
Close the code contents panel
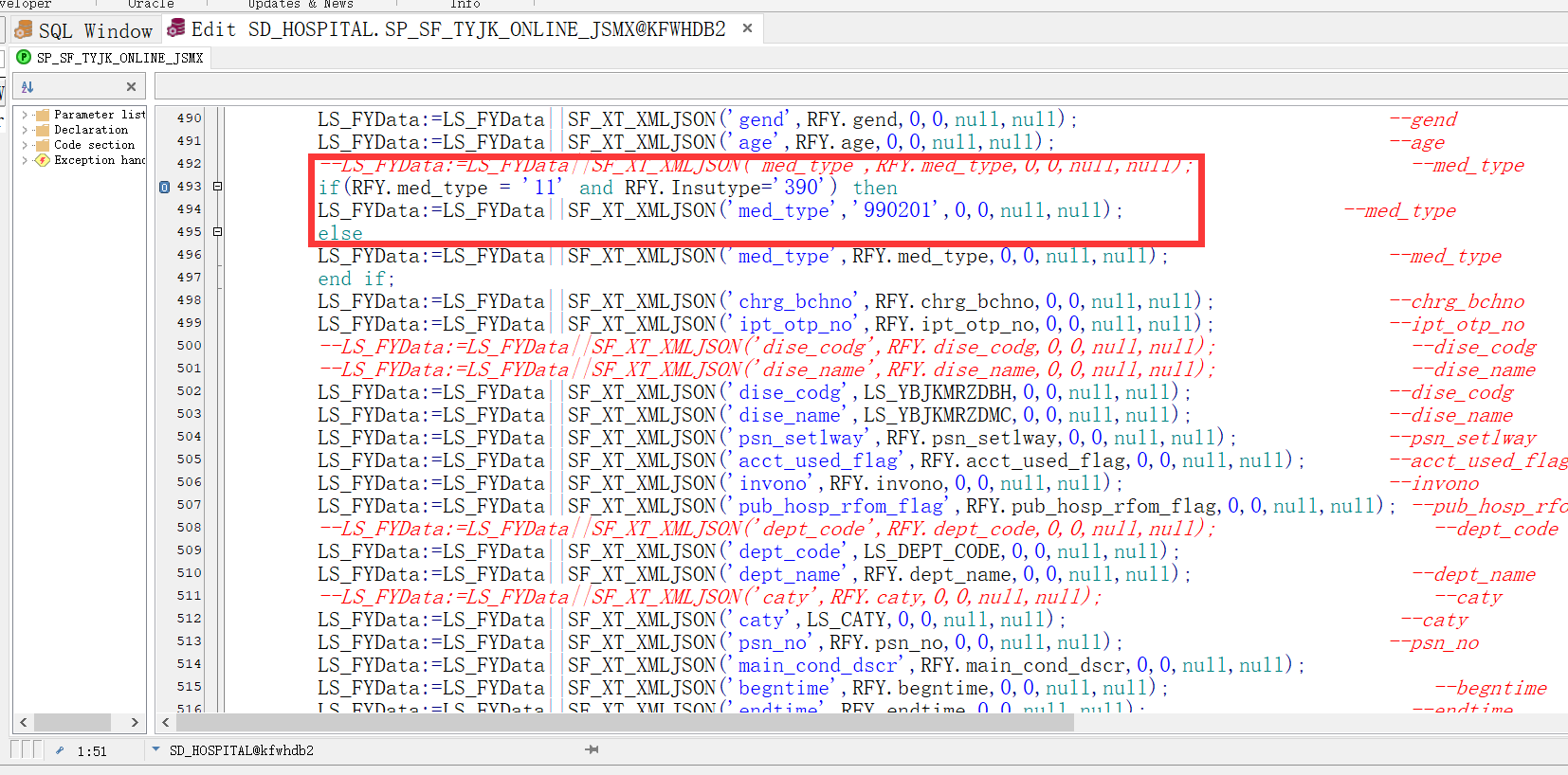[x=131, y=87]
